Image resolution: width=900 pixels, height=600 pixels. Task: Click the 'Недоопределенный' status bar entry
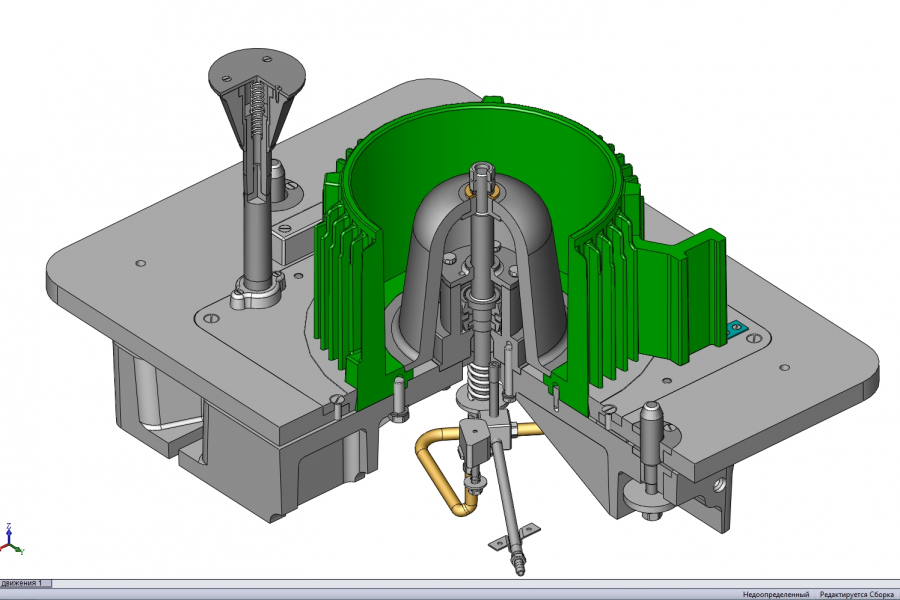(775, 594)
